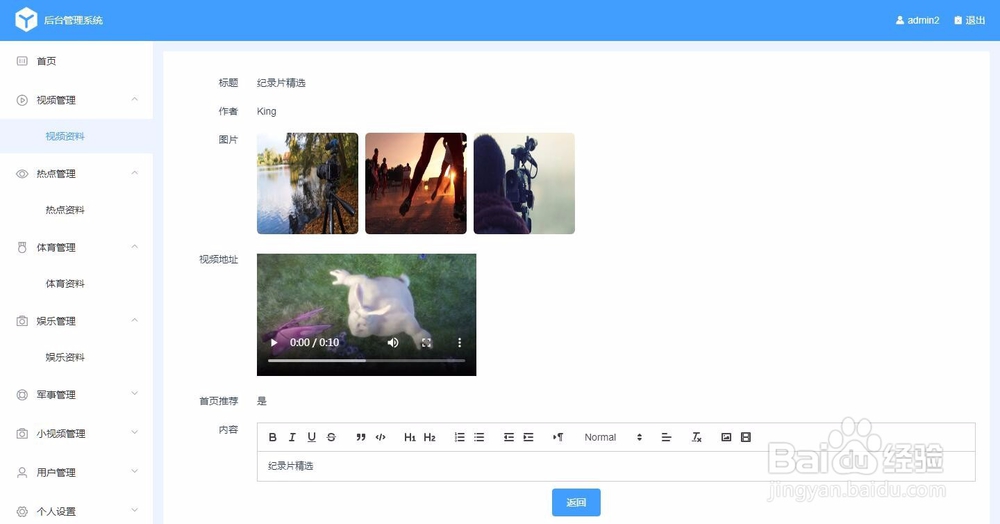
Task: Create ordered numbered list
Action: coord(459,437)
